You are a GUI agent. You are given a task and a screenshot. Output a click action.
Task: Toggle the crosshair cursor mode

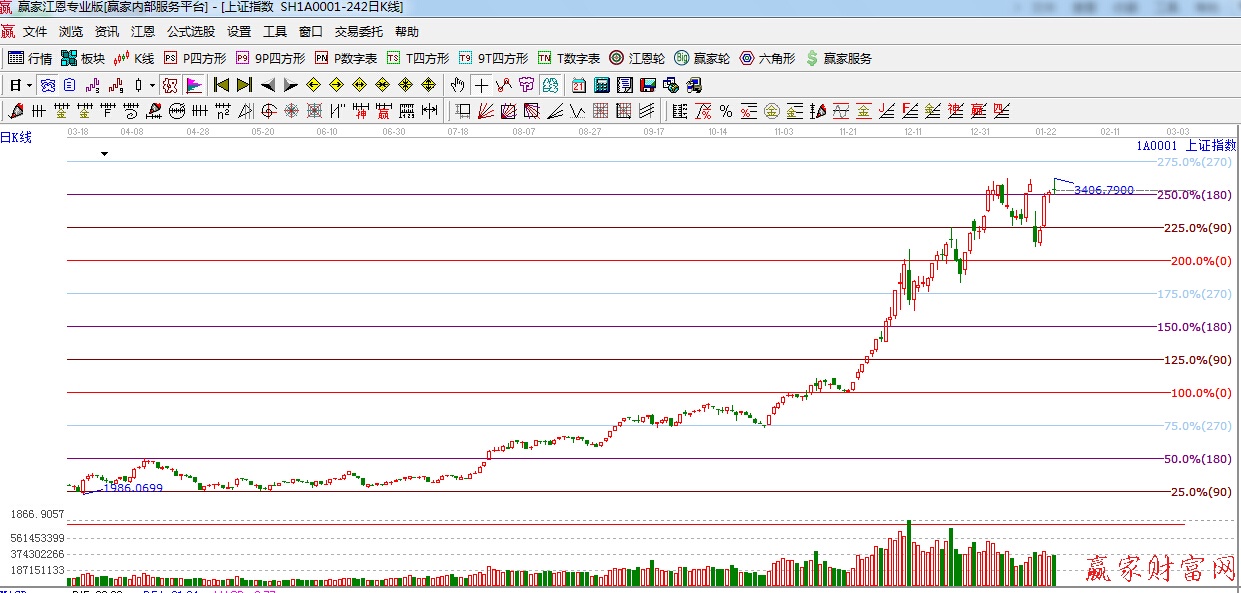(x=481, y=85)
